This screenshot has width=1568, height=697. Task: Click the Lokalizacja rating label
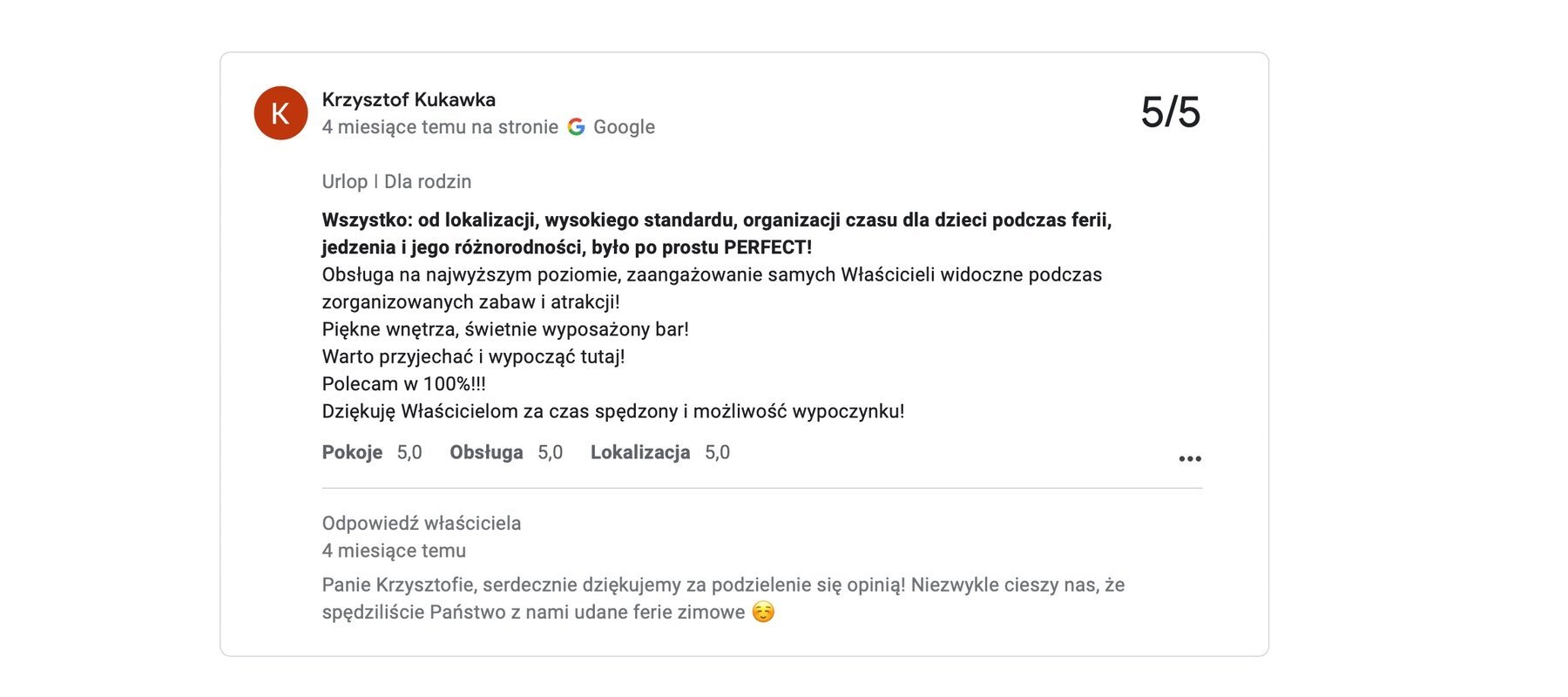(x=640, y=452)
